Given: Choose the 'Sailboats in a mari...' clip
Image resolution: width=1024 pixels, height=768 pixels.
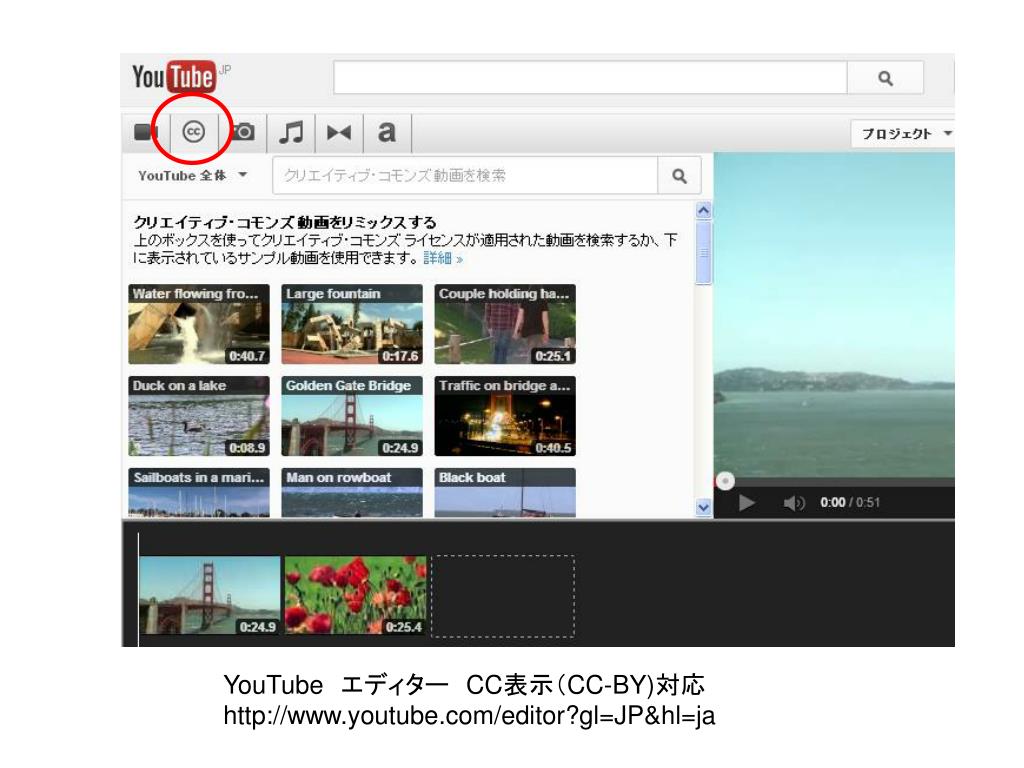Looking at the screenshot, I should 199,492.
